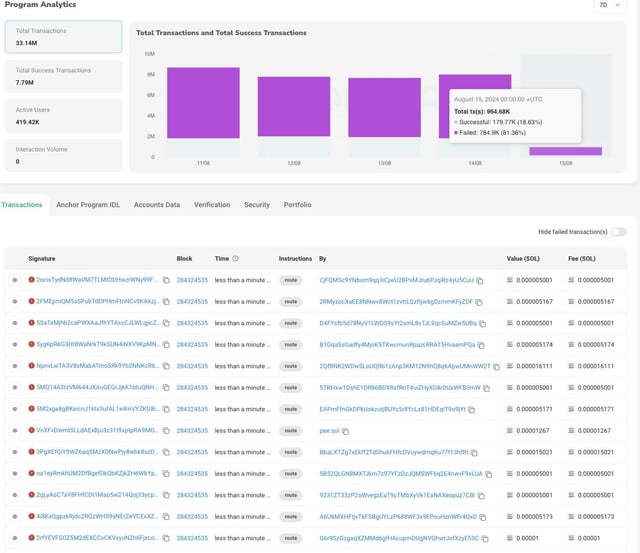
Task: Open the Accounts Data tab
Action: [157, 204]
